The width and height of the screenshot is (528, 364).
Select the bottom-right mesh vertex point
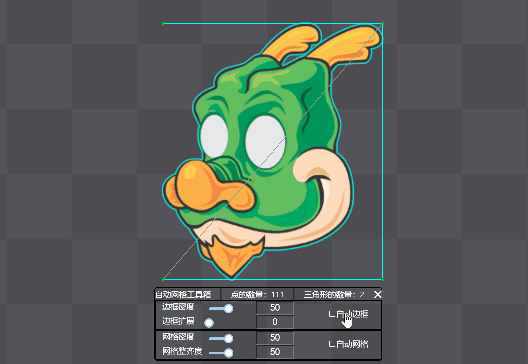click(x=383, y=279)
